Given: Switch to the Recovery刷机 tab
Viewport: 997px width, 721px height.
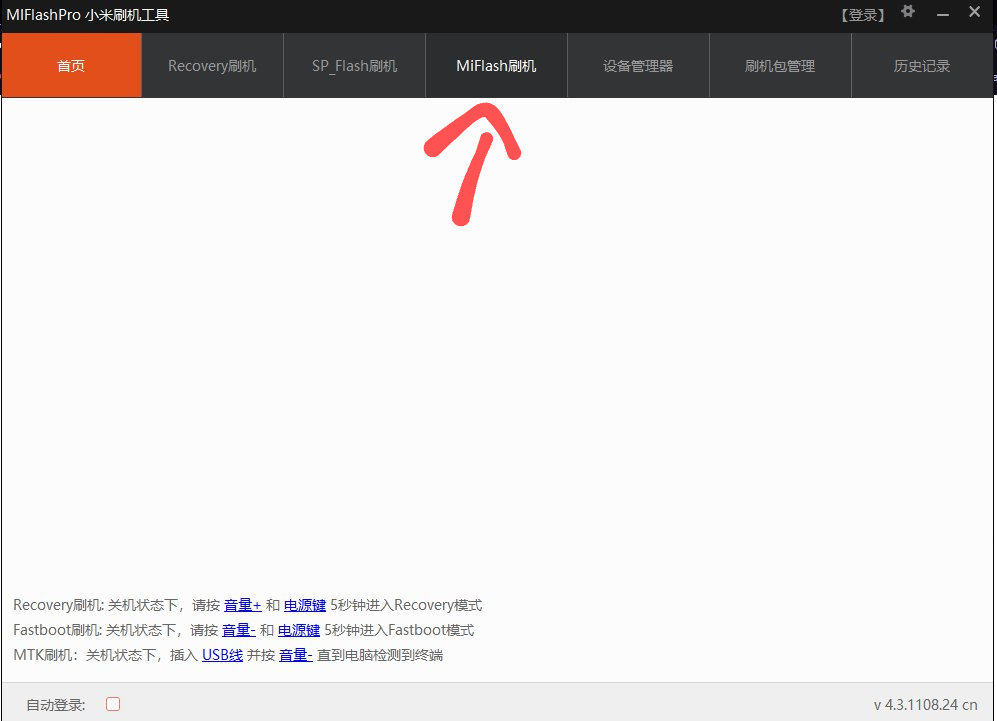Looking at the screenshot, I should (x=212, y=65).
